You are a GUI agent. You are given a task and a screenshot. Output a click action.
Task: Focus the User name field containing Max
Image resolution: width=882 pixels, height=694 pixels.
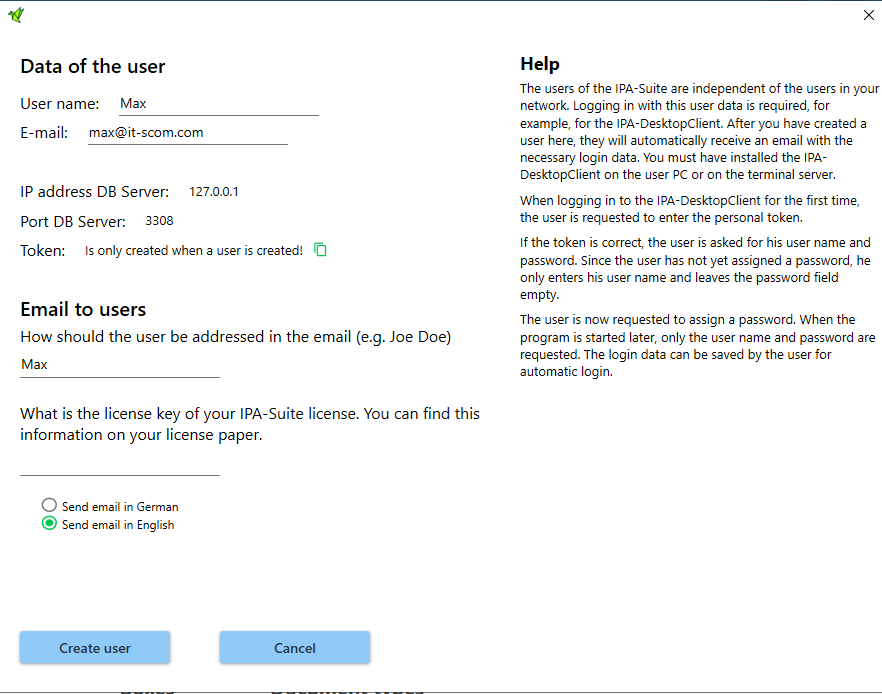[218, 103]
